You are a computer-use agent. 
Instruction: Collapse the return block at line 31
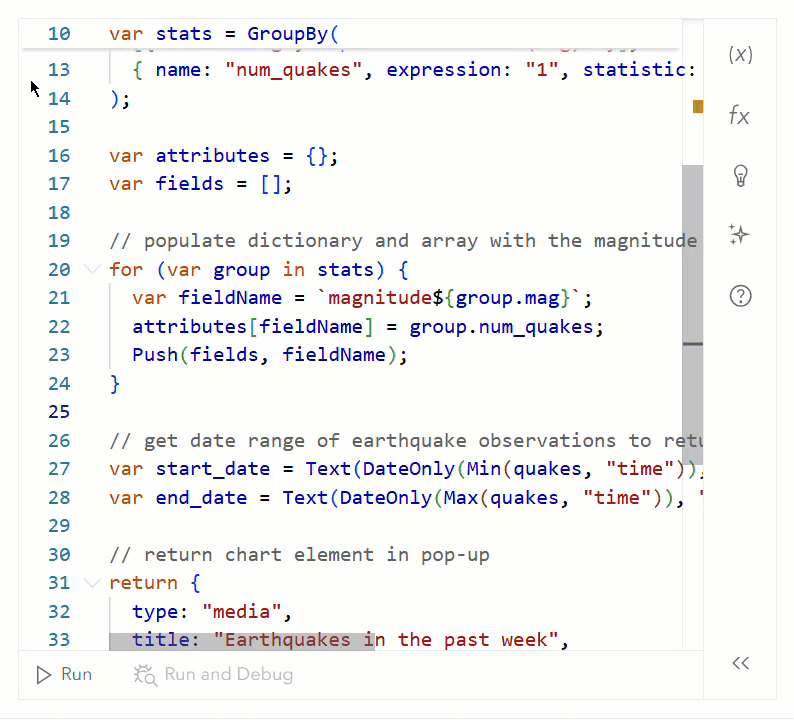point(92,582)
